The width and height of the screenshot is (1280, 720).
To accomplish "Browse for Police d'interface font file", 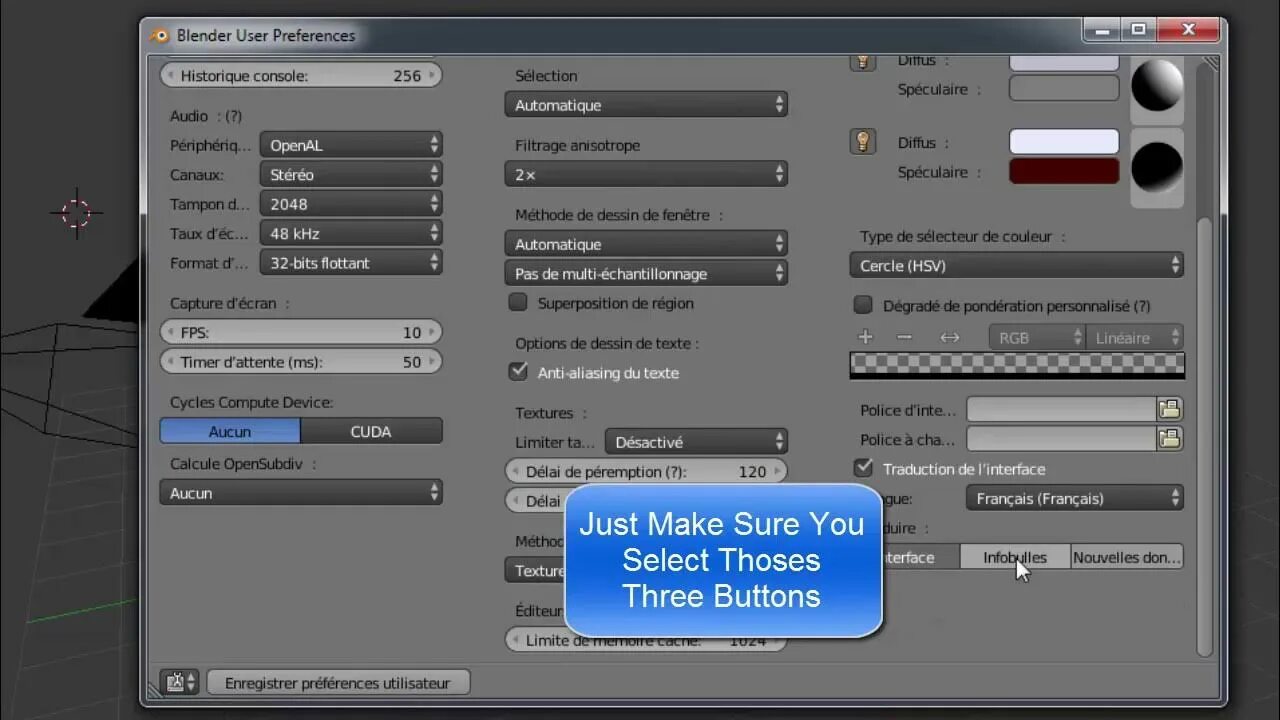I will 1169,409.
